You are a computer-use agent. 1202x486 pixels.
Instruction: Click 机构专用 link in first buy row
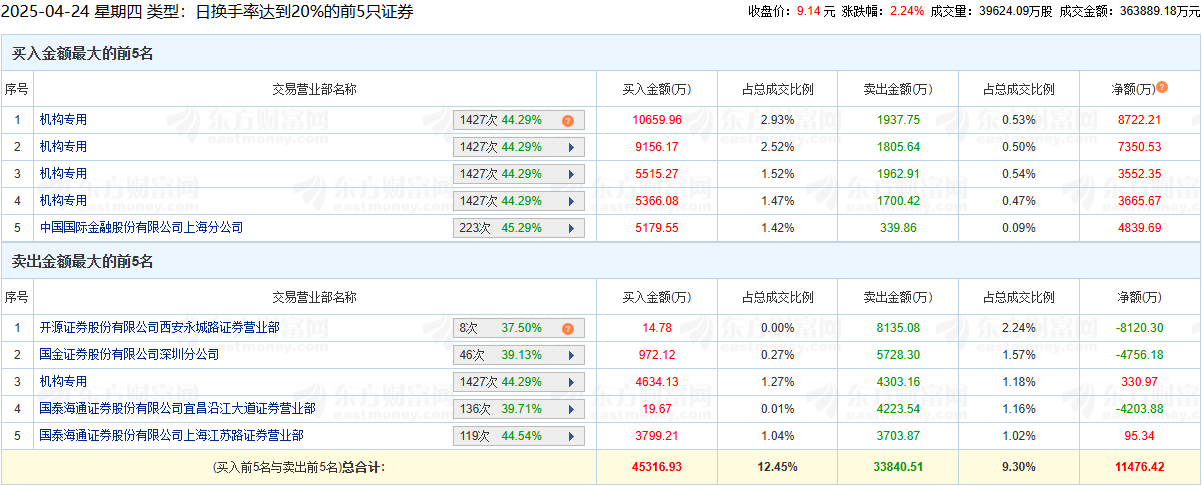pyautogui.click(x=63, y=119)
